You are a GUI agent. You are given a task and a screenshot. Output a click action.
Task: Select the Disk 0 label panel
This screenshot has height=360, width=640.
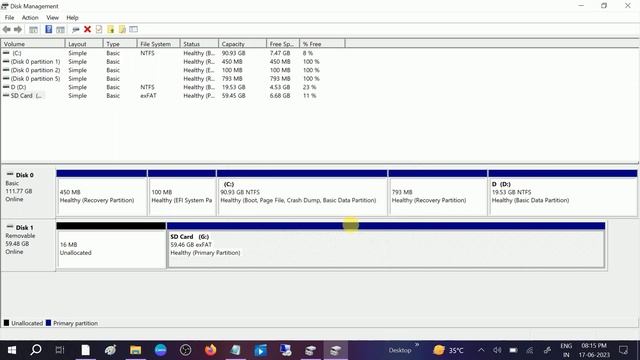28,193
